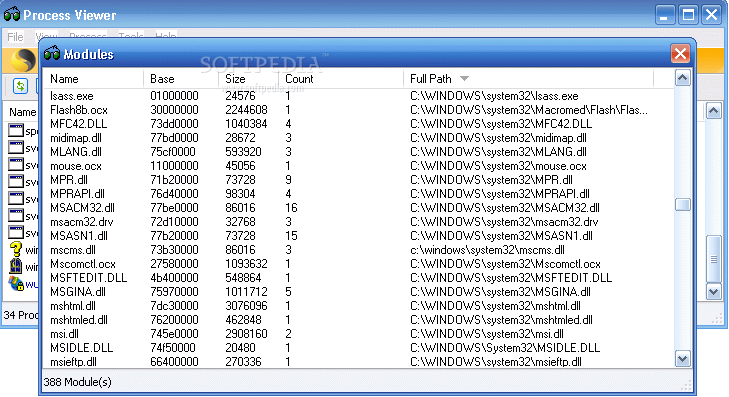Open the File menu in Process Viewer

(x=15, y=36)
